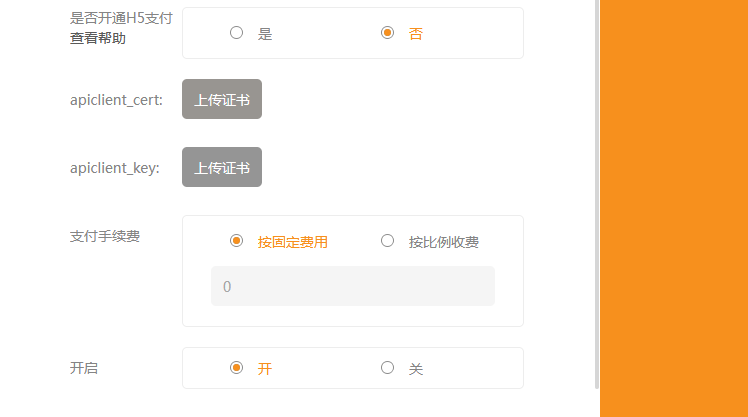Choose the 按比例收费 fee option
This screenshot has height=417, width=748.
point(388,241)
